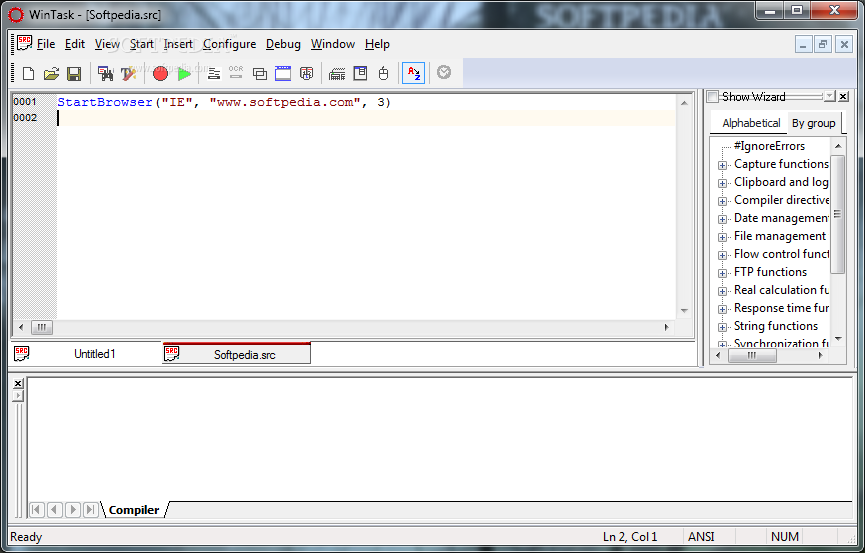Go to previous output tab arrow
Screen dimensions: 865x553
point(55,509)
